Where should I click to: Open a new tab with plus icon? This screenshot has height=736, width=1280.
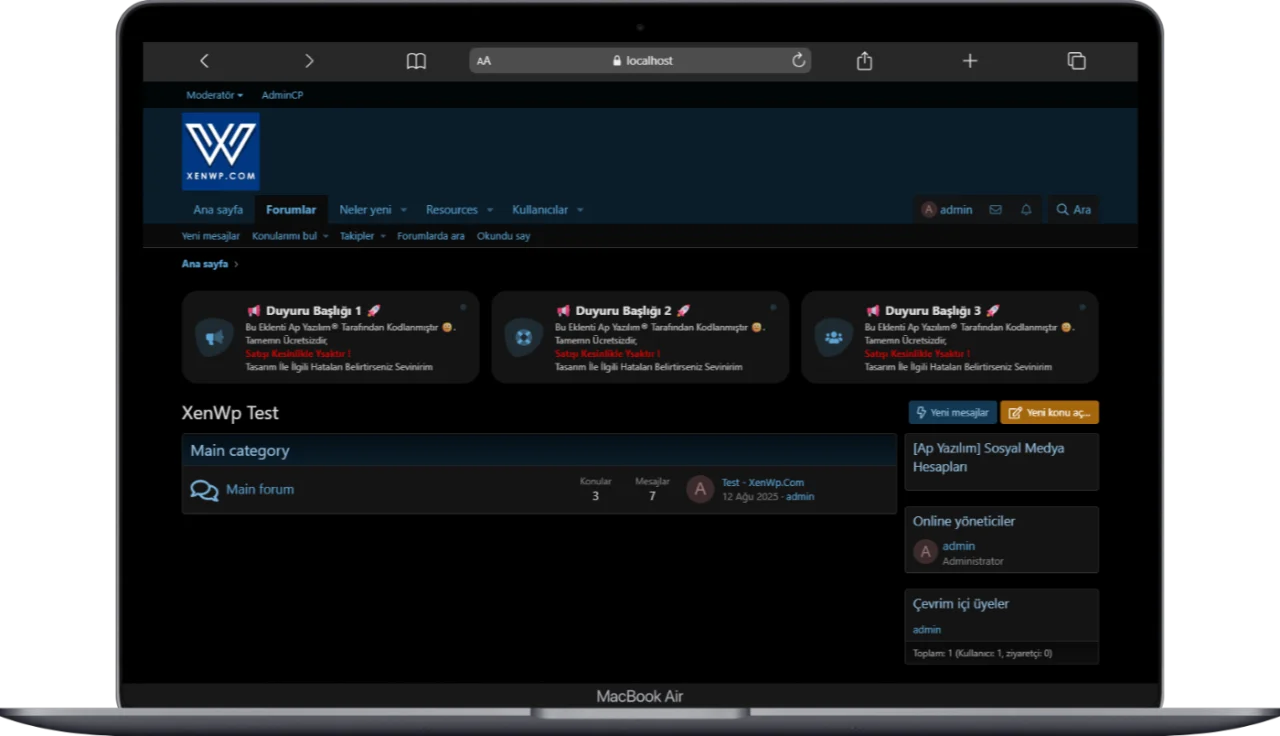tap(969, 61)
